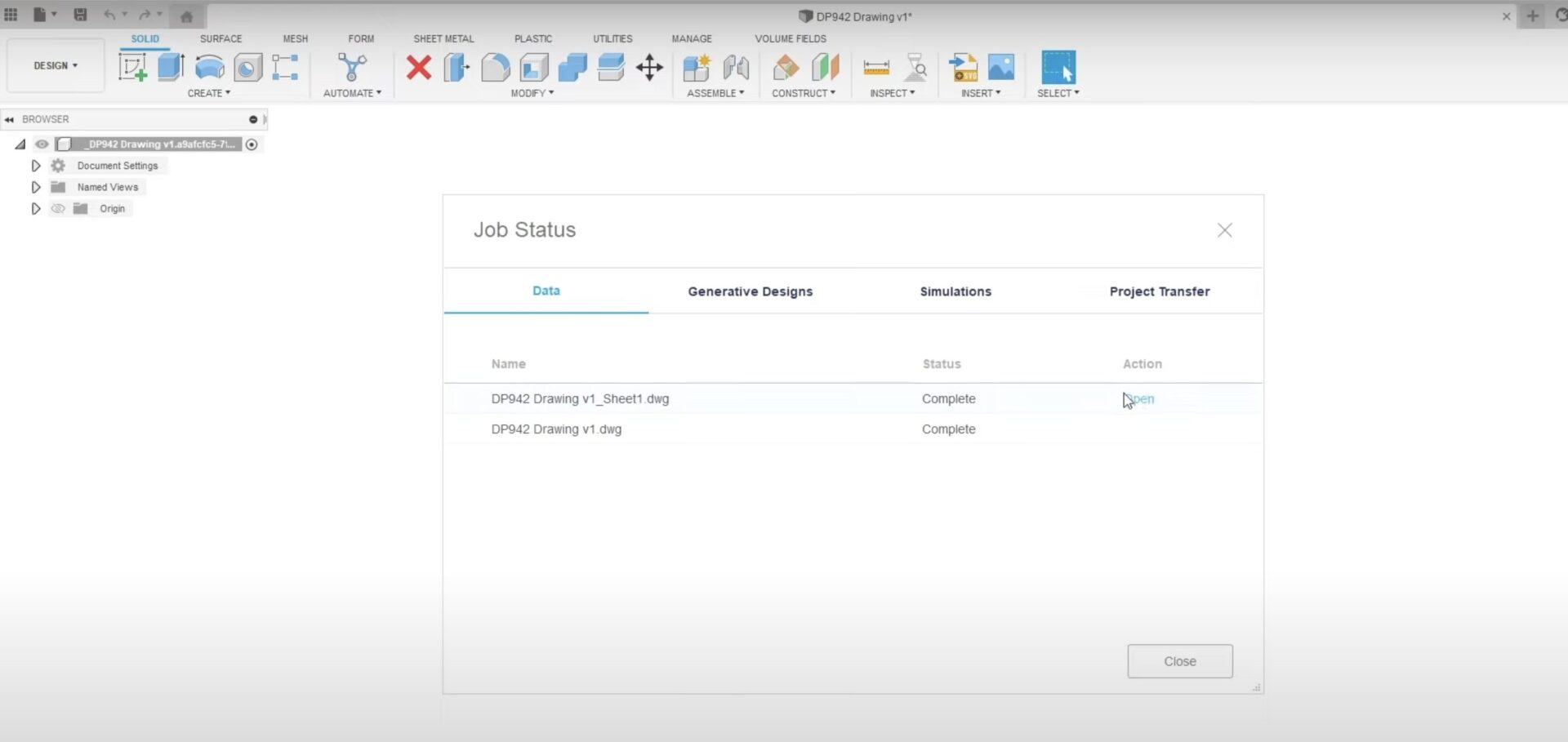This screenshot has width=1568, height=742.
Task: Open the Inspect dropdown menu
Action: click(x=892, y=93)
